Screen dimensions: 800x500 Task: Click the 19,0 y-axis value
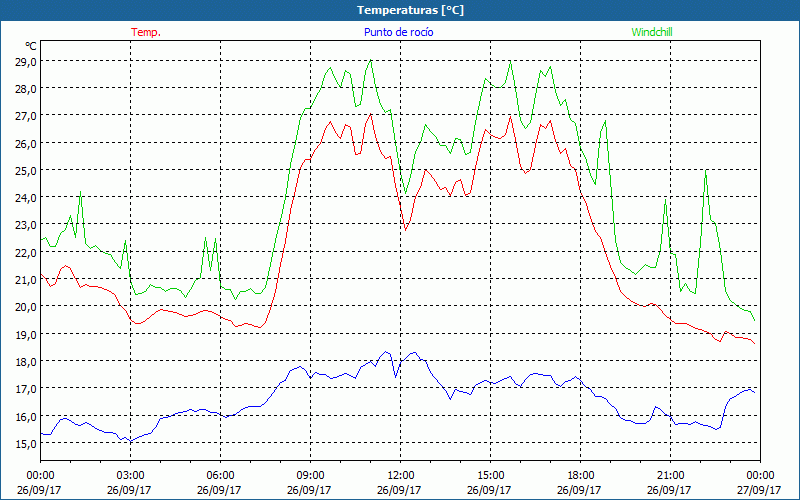coord(25,334)
